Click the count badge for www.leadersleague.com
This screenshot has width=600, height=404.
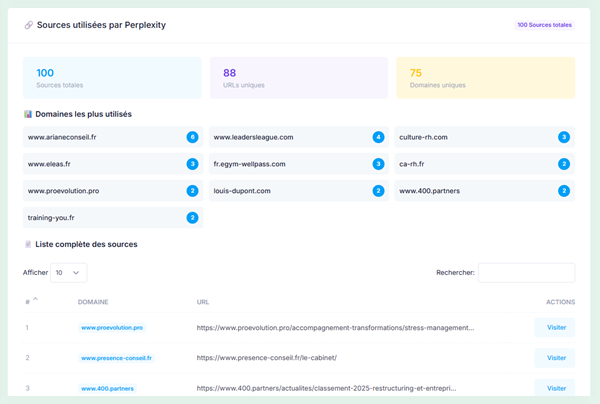point(378,137)
